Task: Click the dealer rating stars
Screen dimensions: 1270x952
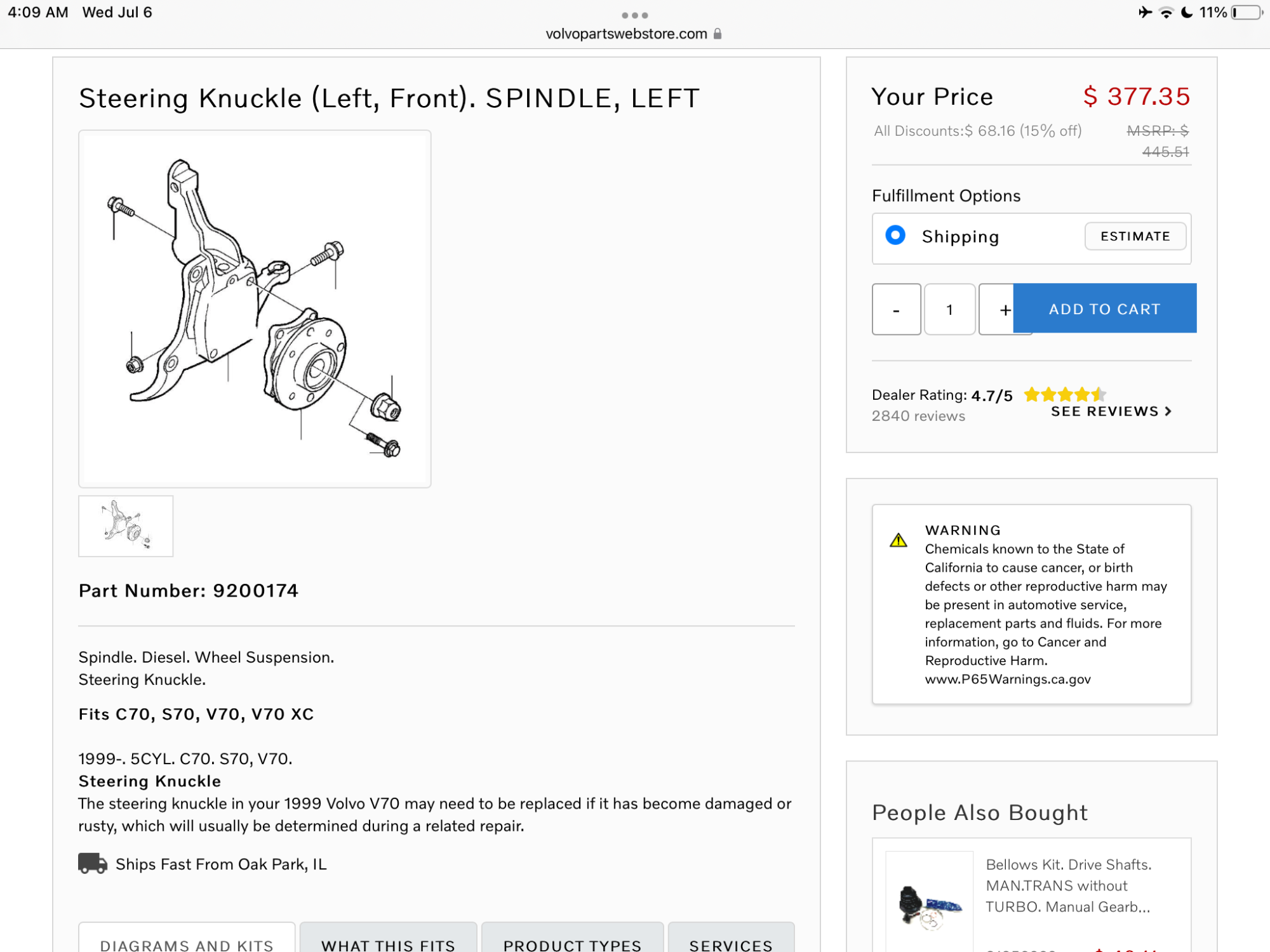Action: point(1065,395)
